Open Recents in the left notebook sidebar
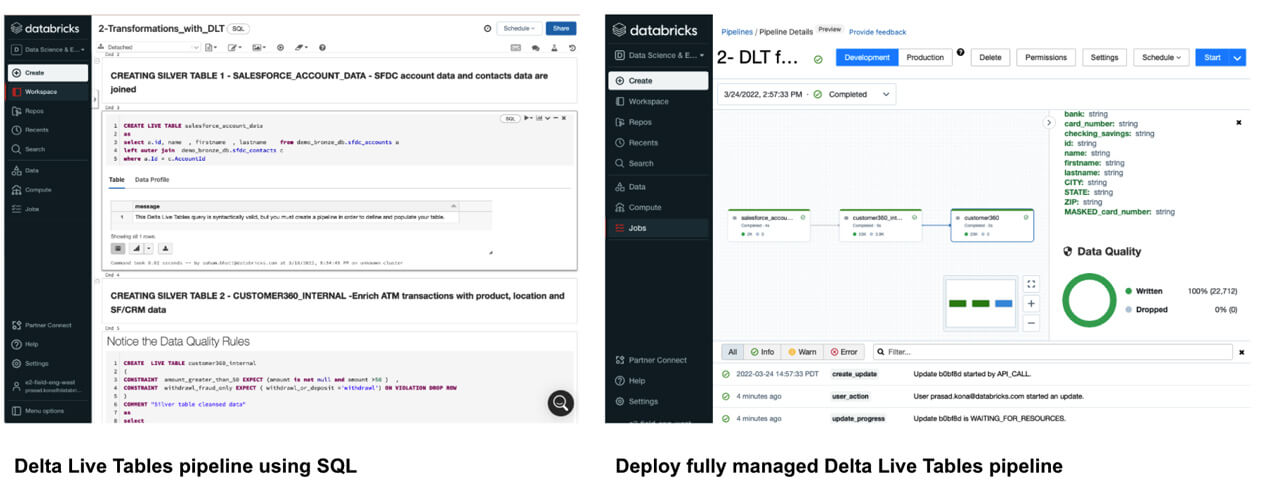1280x503 pixels. point(48,130)
